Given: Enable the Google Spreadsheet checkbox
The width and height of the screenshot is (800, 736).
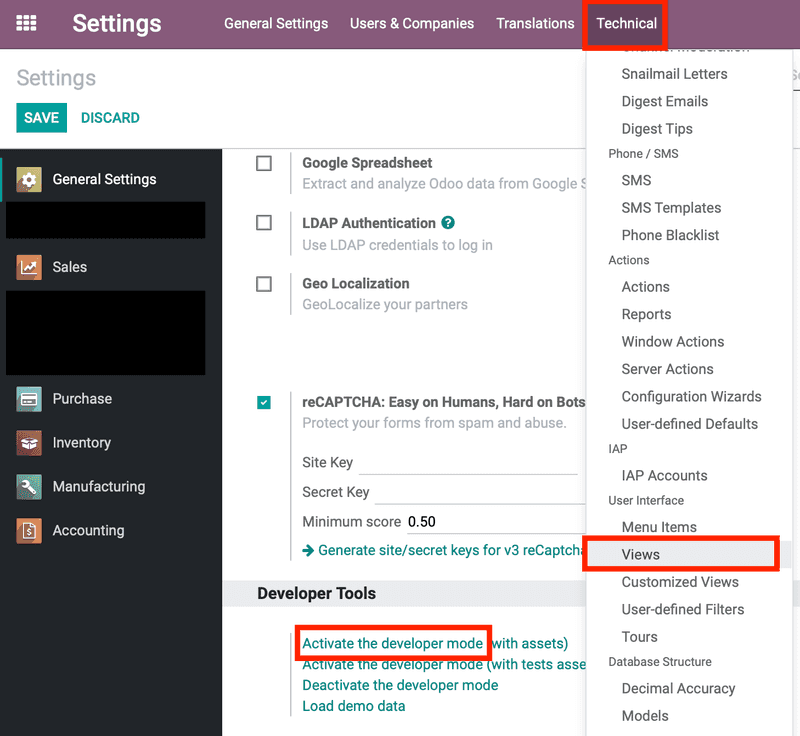Looking at the screenshot, I should coord(264,163).
